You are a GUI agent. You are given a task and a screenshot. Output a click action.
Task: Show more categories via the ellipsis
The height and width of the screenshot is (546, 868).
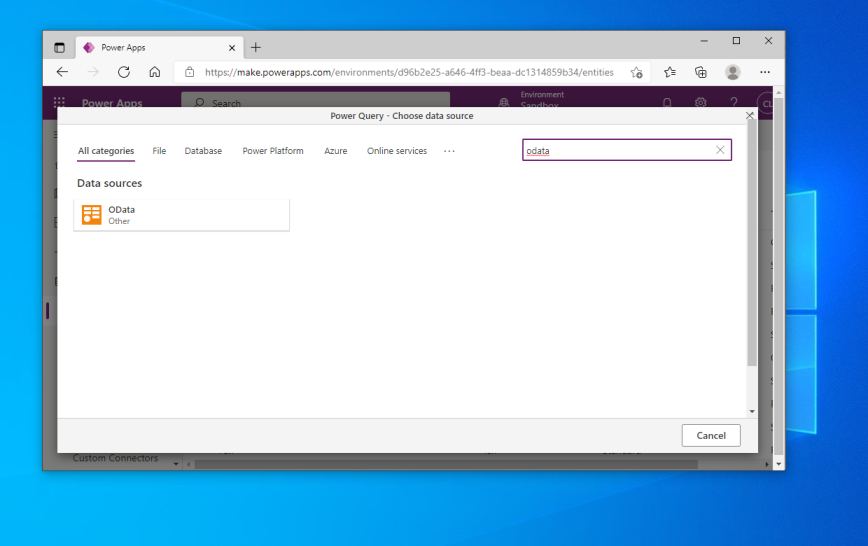(x=449, y=151)
